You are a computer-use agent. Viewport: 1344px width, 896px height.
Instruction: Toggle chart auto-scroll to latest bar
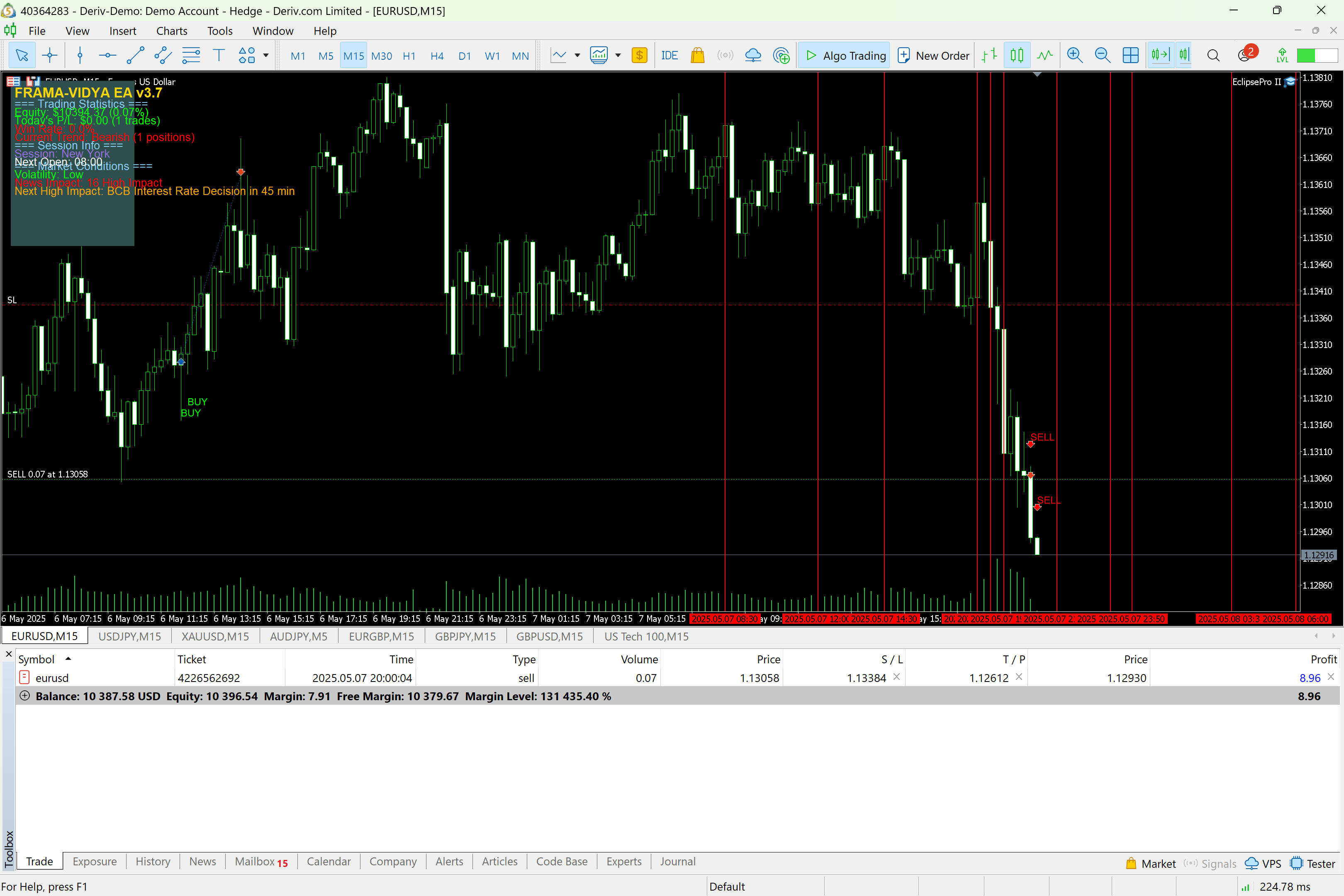[1160, 56]
